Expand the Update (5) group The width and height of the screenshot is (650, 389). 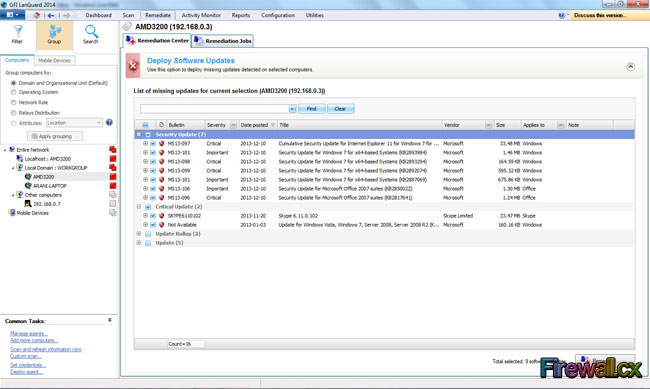click(139, 243)
